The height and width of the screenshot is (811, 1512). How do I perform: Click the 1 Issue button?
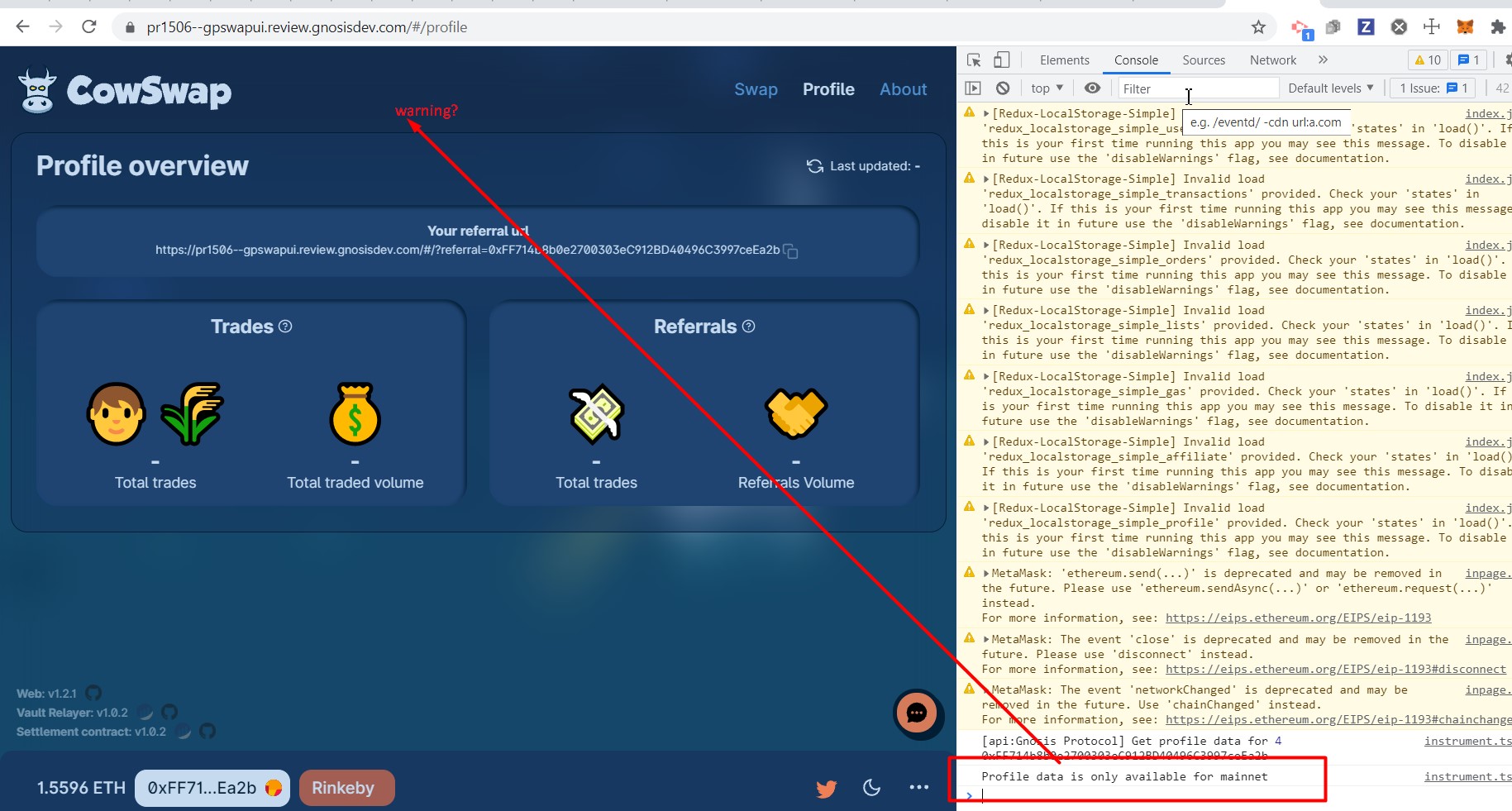click(x=1433, y=88)
